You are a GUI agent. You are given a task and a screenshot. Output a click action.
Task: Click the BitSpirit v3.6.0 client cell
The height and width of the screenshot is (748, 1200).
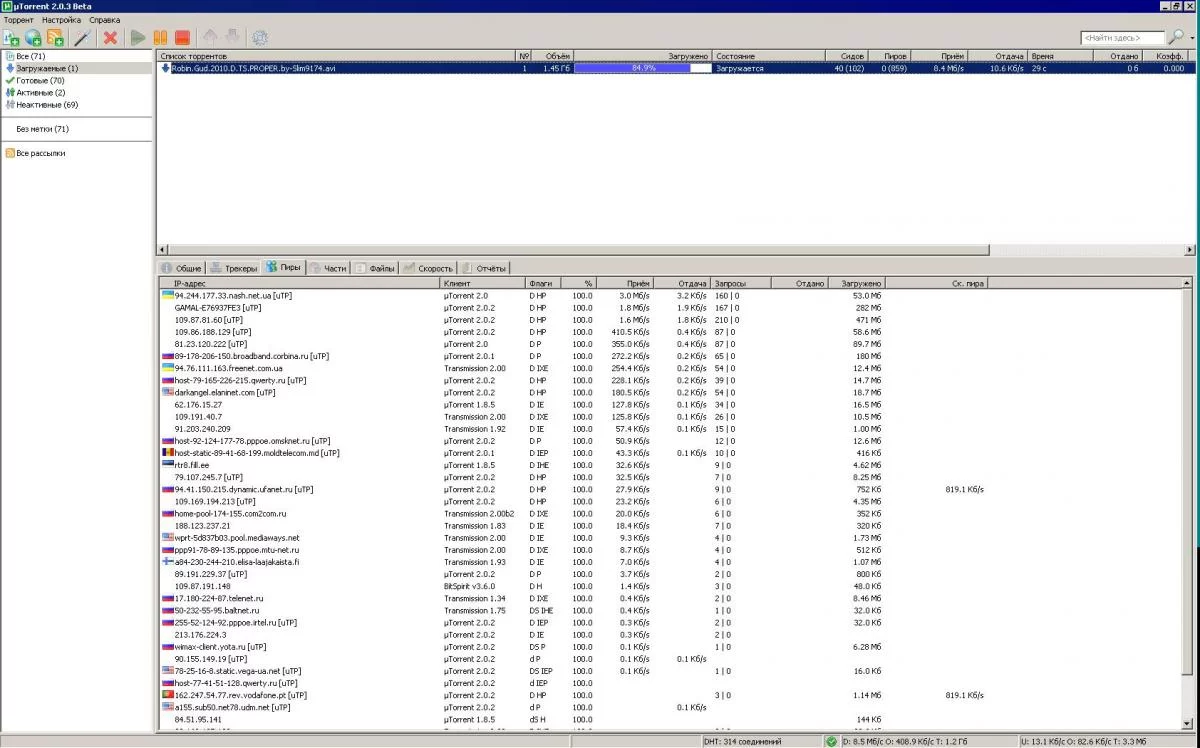[x=469, y=586]
